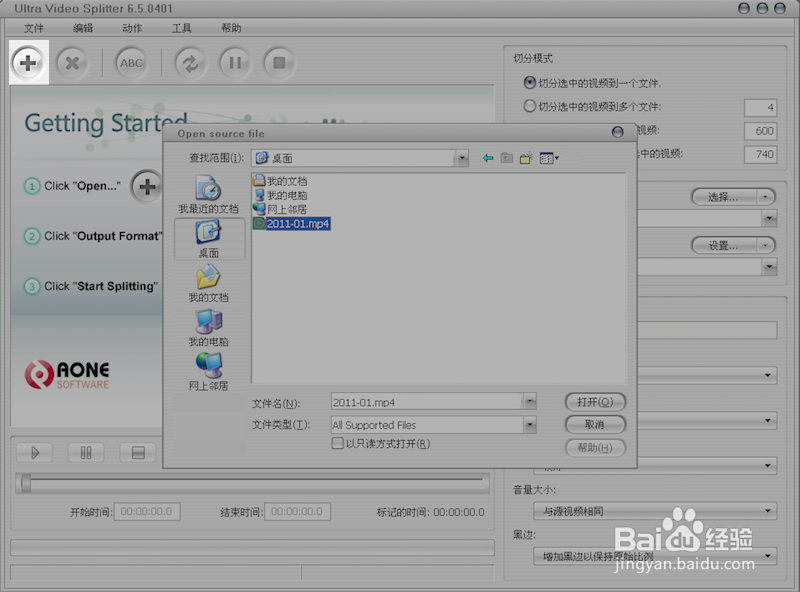800x592 pixels.
Task: Click the 选择... button
Action: 724,197
